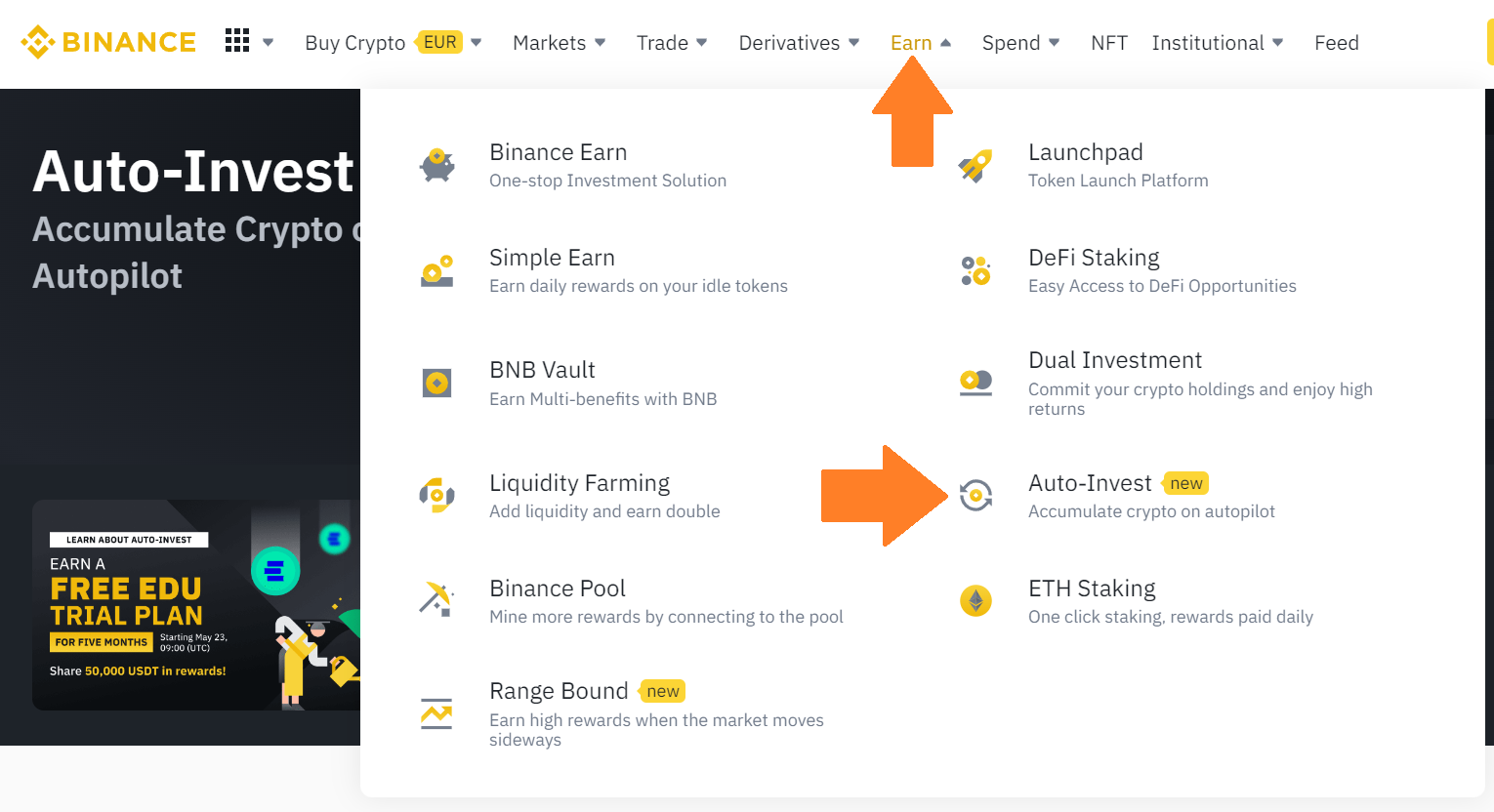1494x812 pixels.
Task: Select the Launchpad rocket icon
Action: [975, 165]
